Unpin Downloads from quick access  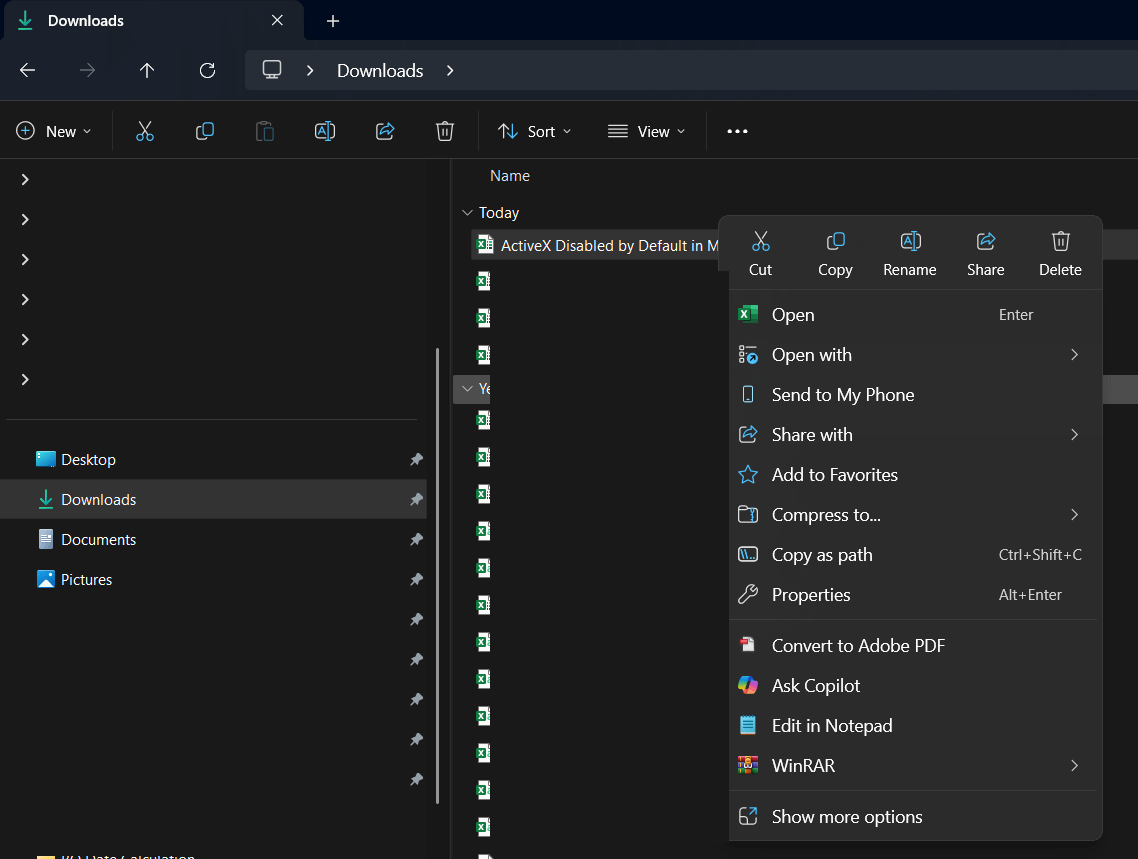[417, 499]
